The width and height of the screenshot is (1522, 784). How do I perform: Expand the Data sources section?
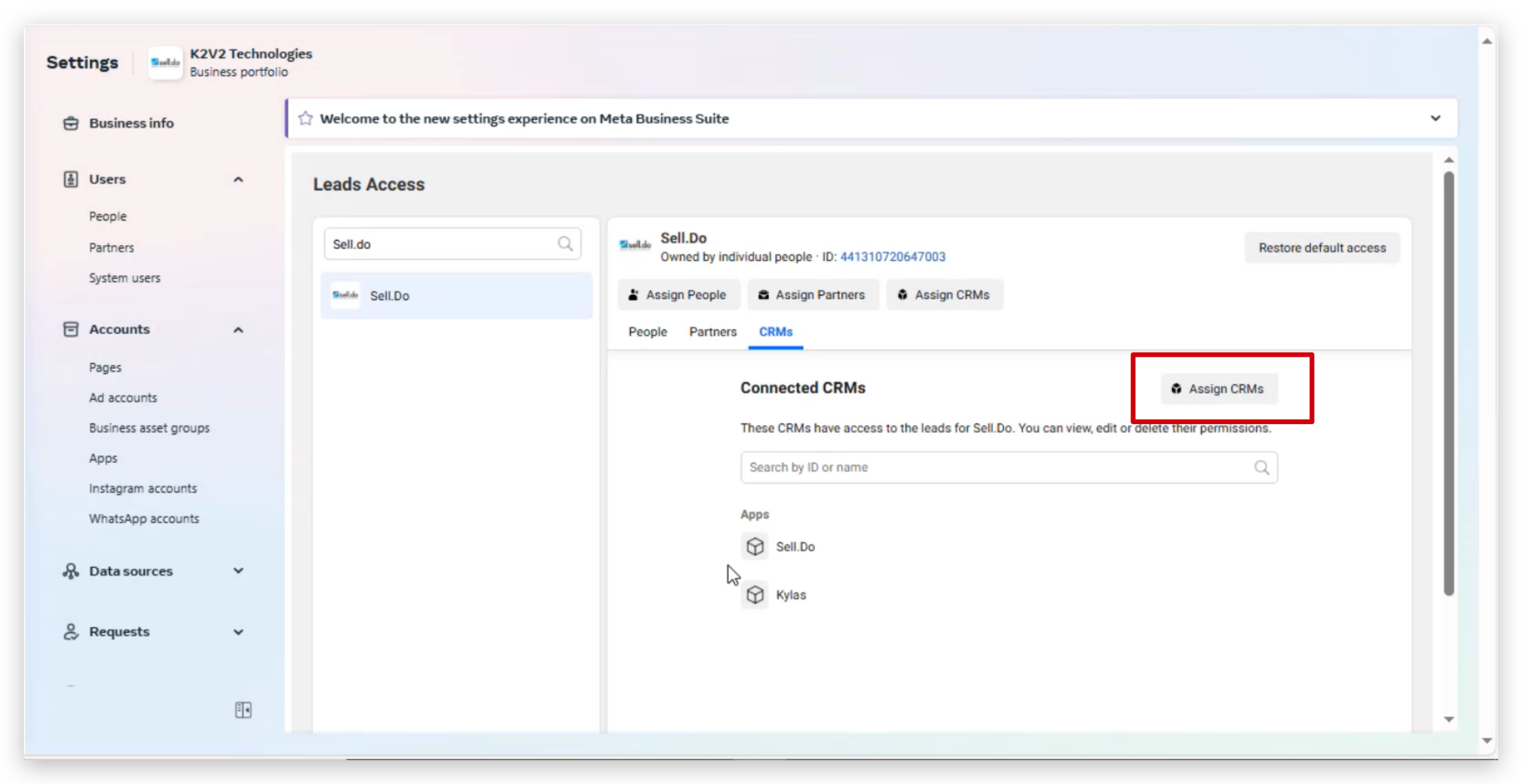[238, 571]
